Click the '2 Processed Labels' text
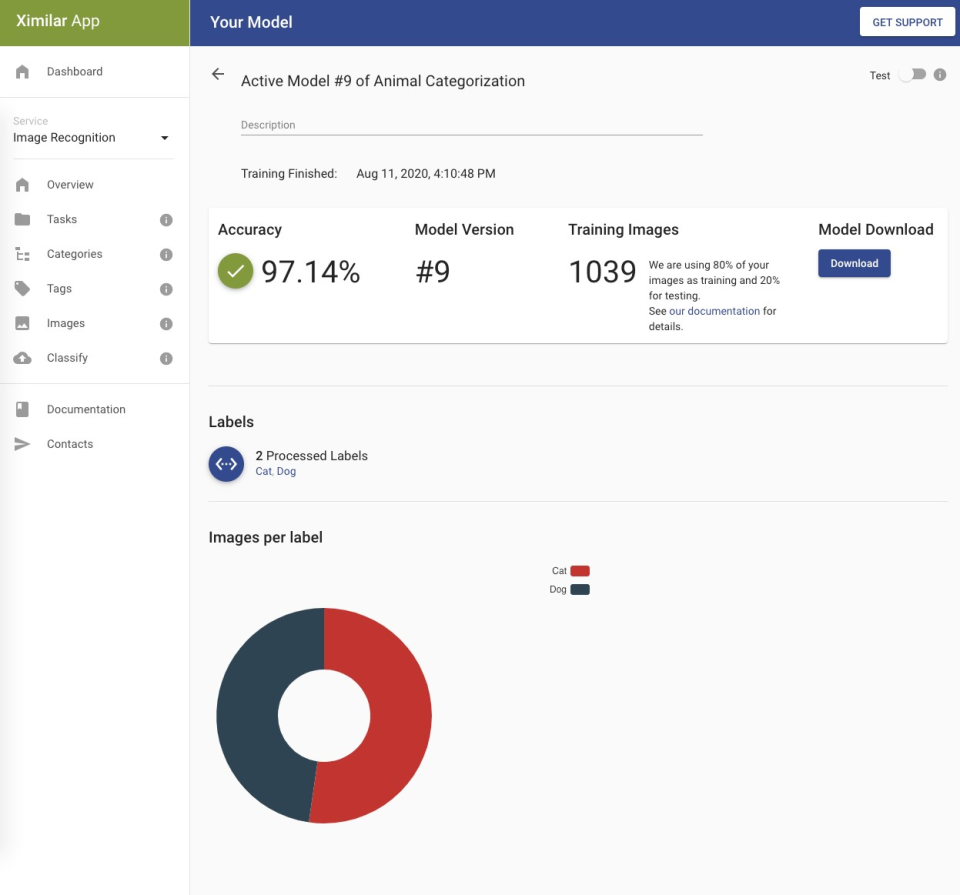This screenshot has height=895, width=960. point(312,456)
